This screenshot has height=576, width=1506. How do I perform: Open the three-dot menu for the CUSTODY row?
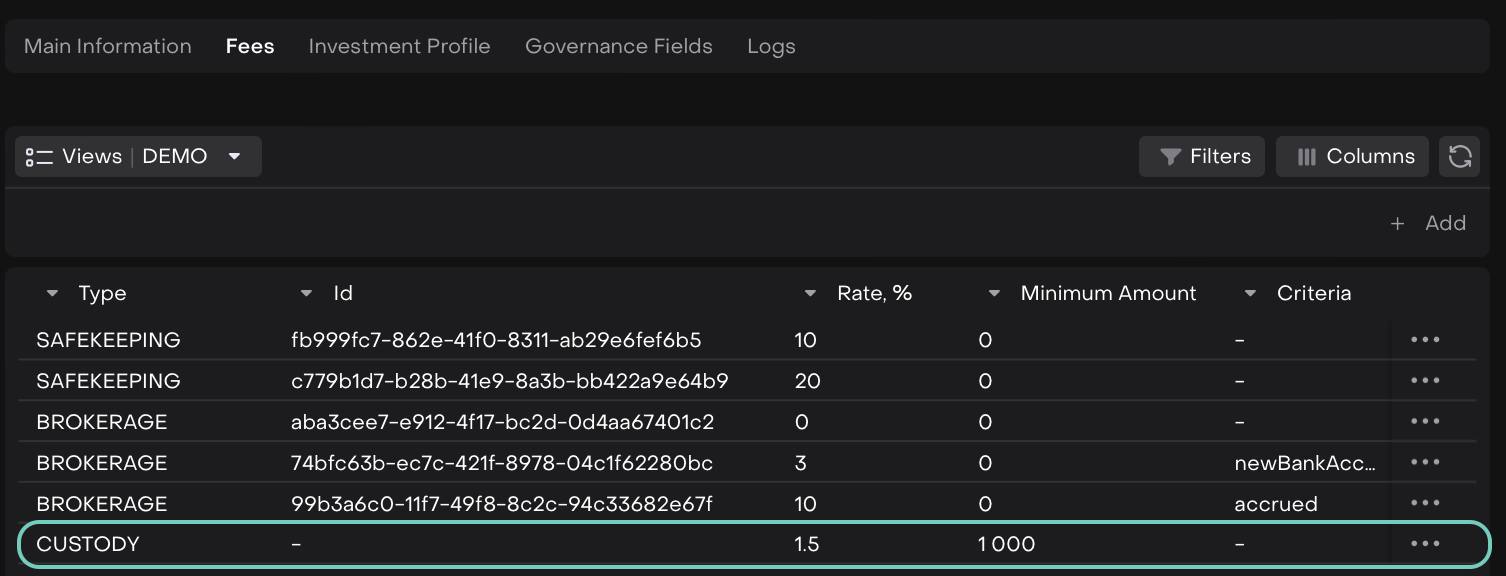point(1425,544)
